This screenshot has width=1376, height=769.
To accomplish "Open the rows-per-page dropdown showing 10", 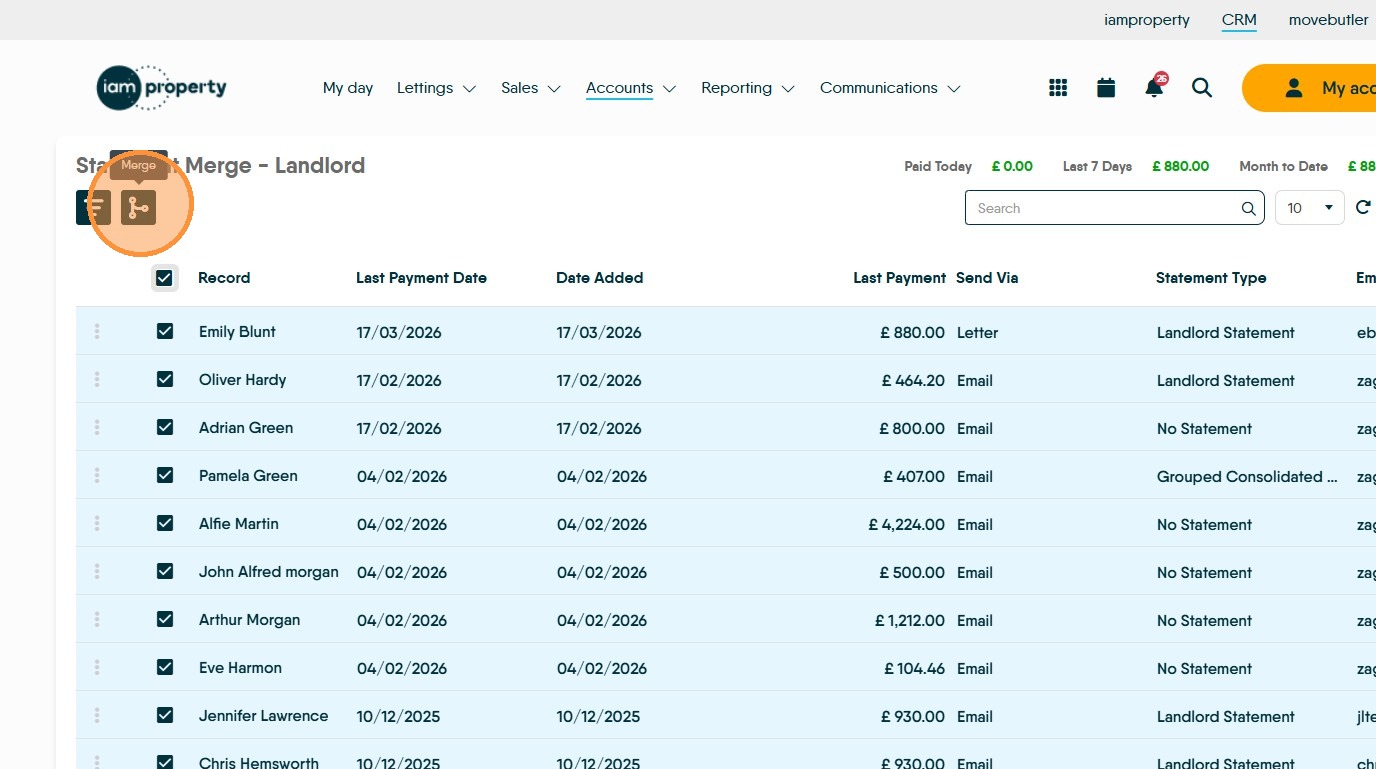I will (x=1310, y=208).
